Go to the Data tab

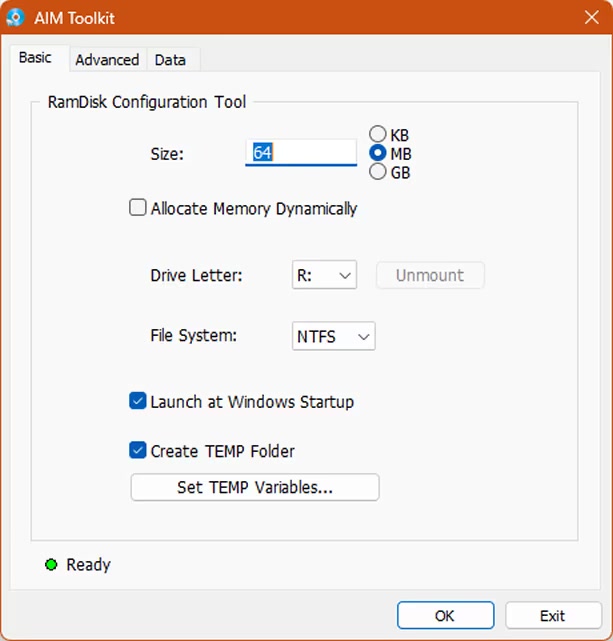(170, 60)
